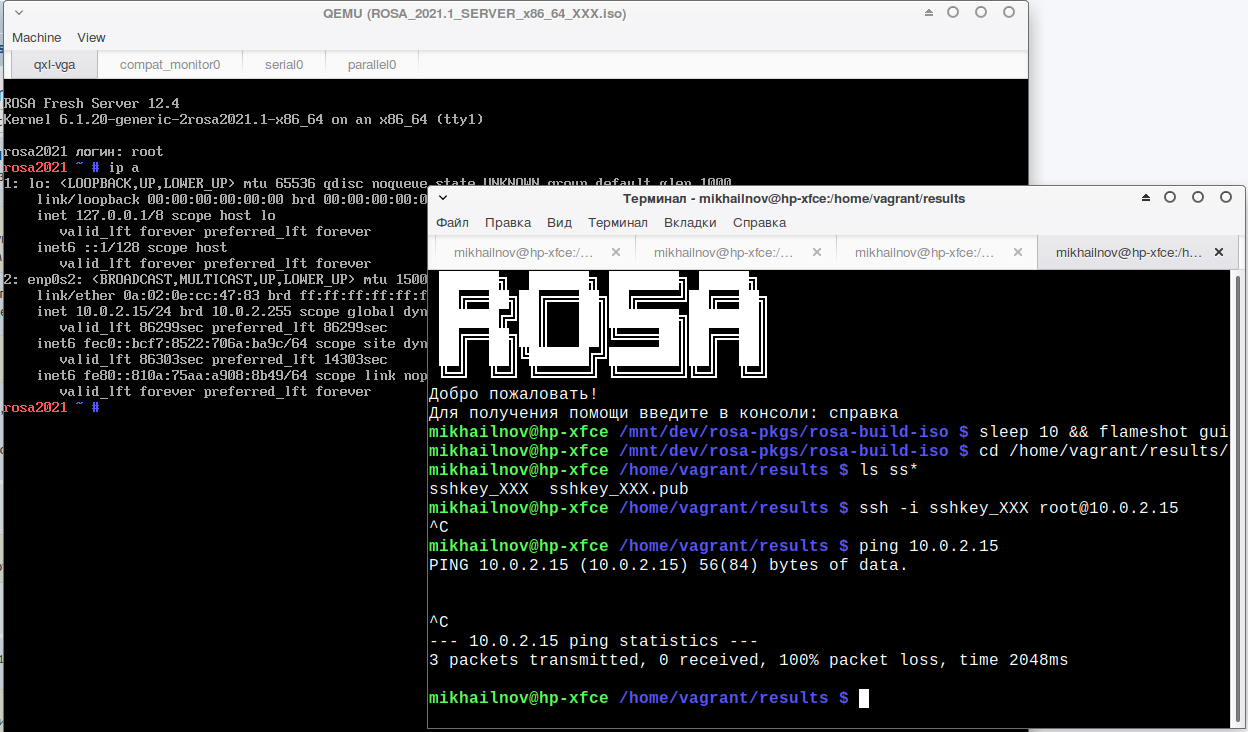Viewport: 1248px width, 732px height.
Task: Switch to the serial0 tab
Action: pos(284,64)
